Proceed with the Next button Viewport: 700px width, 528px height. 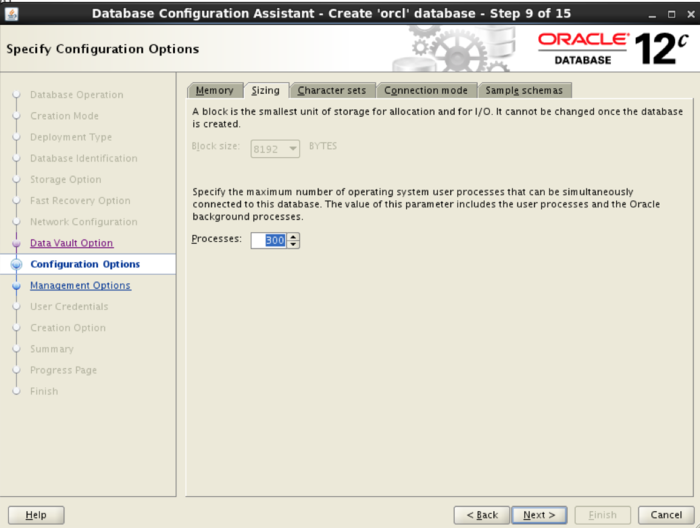(x=539, y=515)
